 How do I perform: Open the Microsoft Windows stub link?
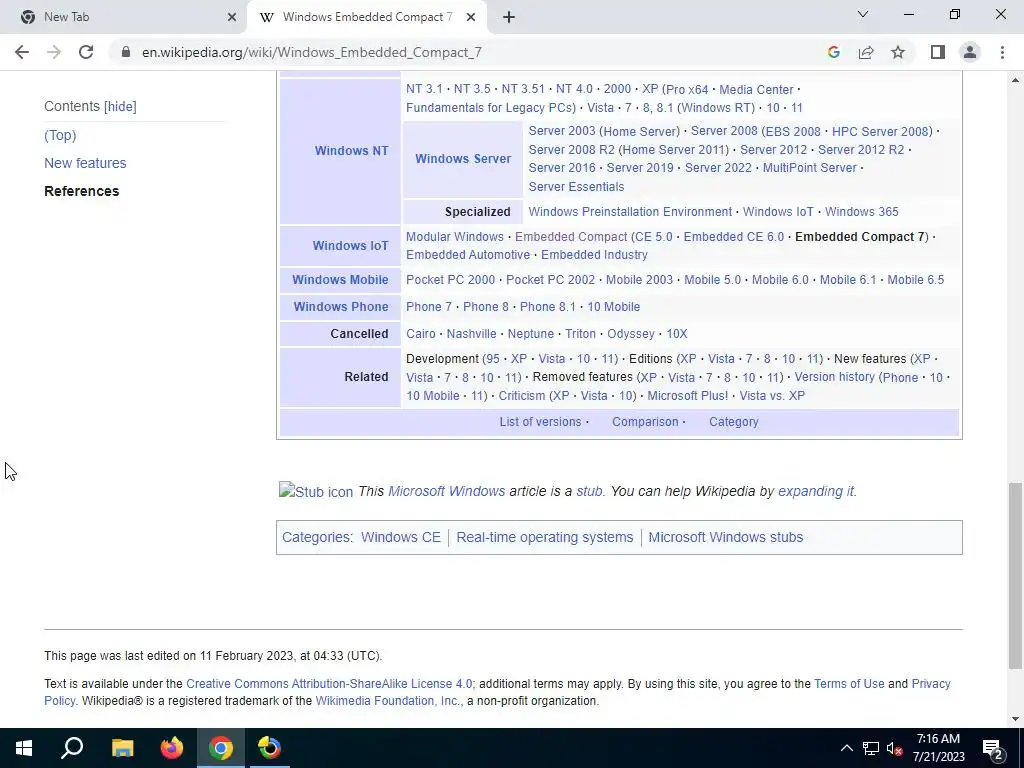pyautogui.click(x=446, y=491)
